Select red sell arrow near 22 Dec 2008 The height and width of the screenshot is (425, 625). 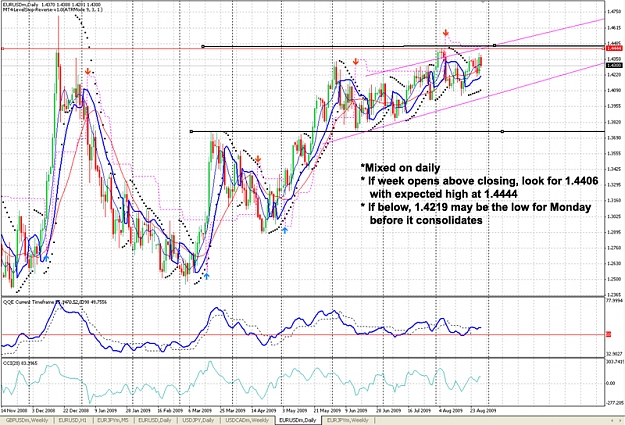[x=88, y=71]
